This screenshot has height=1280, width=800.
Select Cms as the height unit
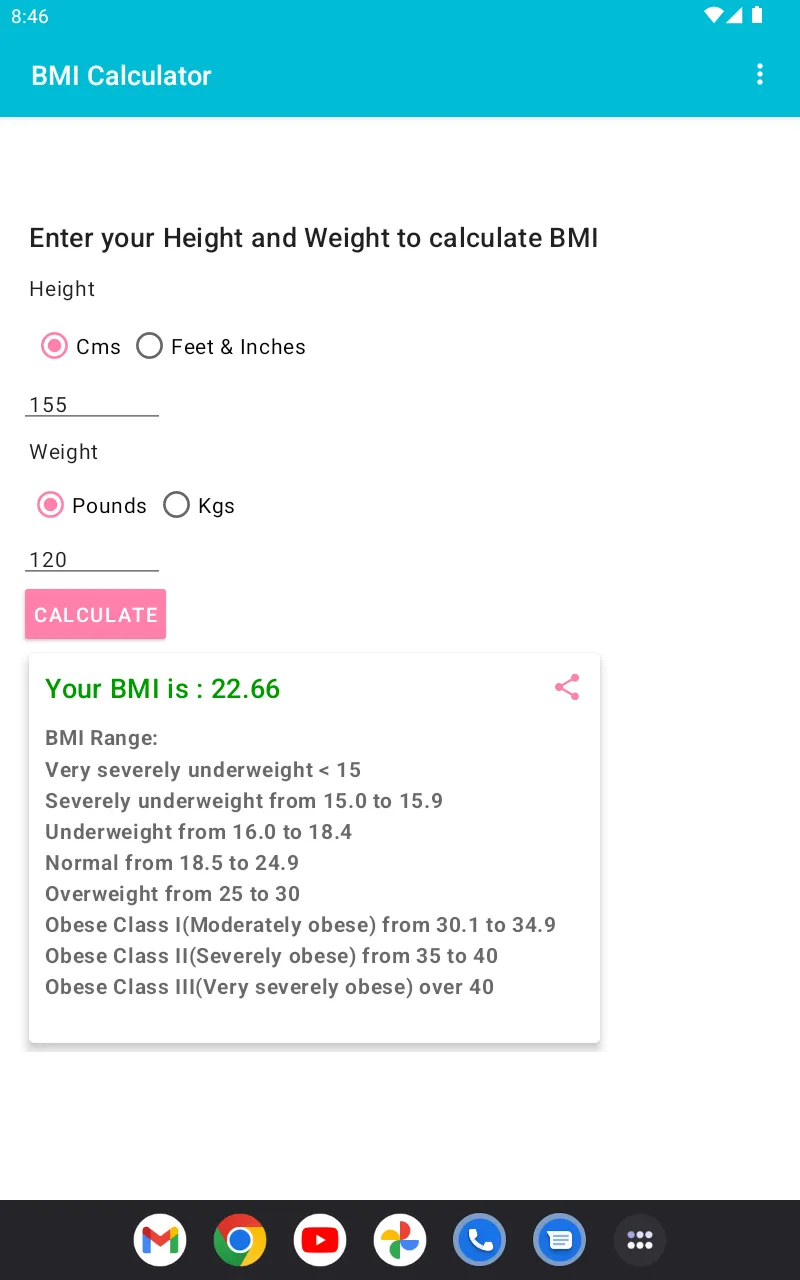coord(55,346)
